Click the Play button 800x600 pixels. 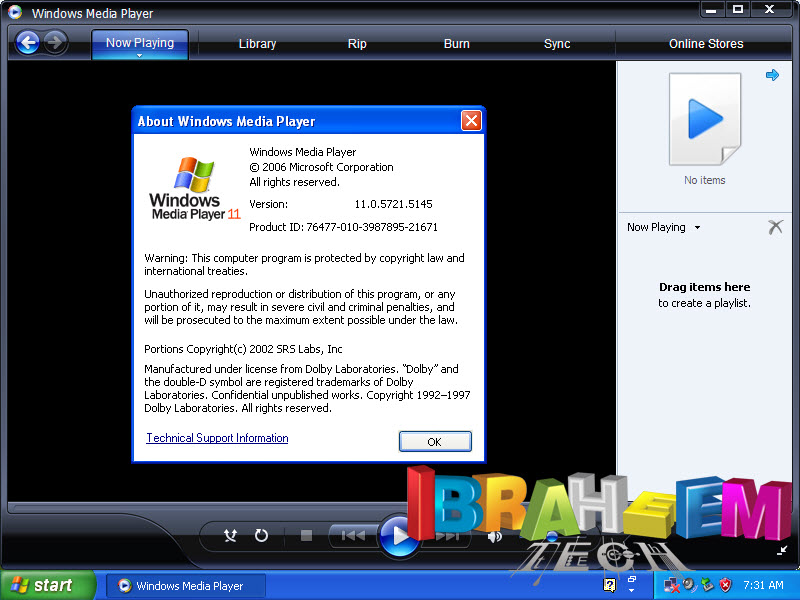(x=399, y=536)
